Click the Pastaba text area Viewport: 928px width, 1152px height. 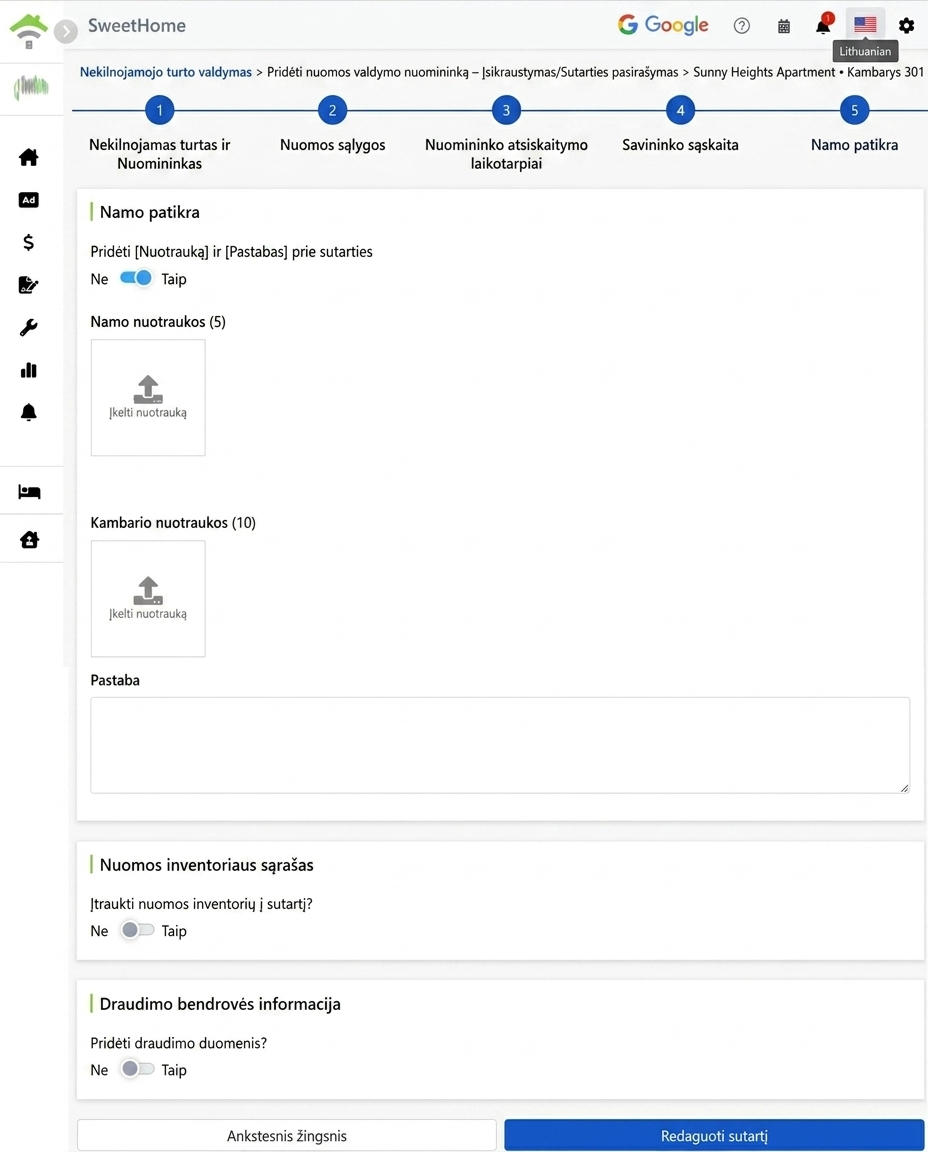tap(500, 745)
